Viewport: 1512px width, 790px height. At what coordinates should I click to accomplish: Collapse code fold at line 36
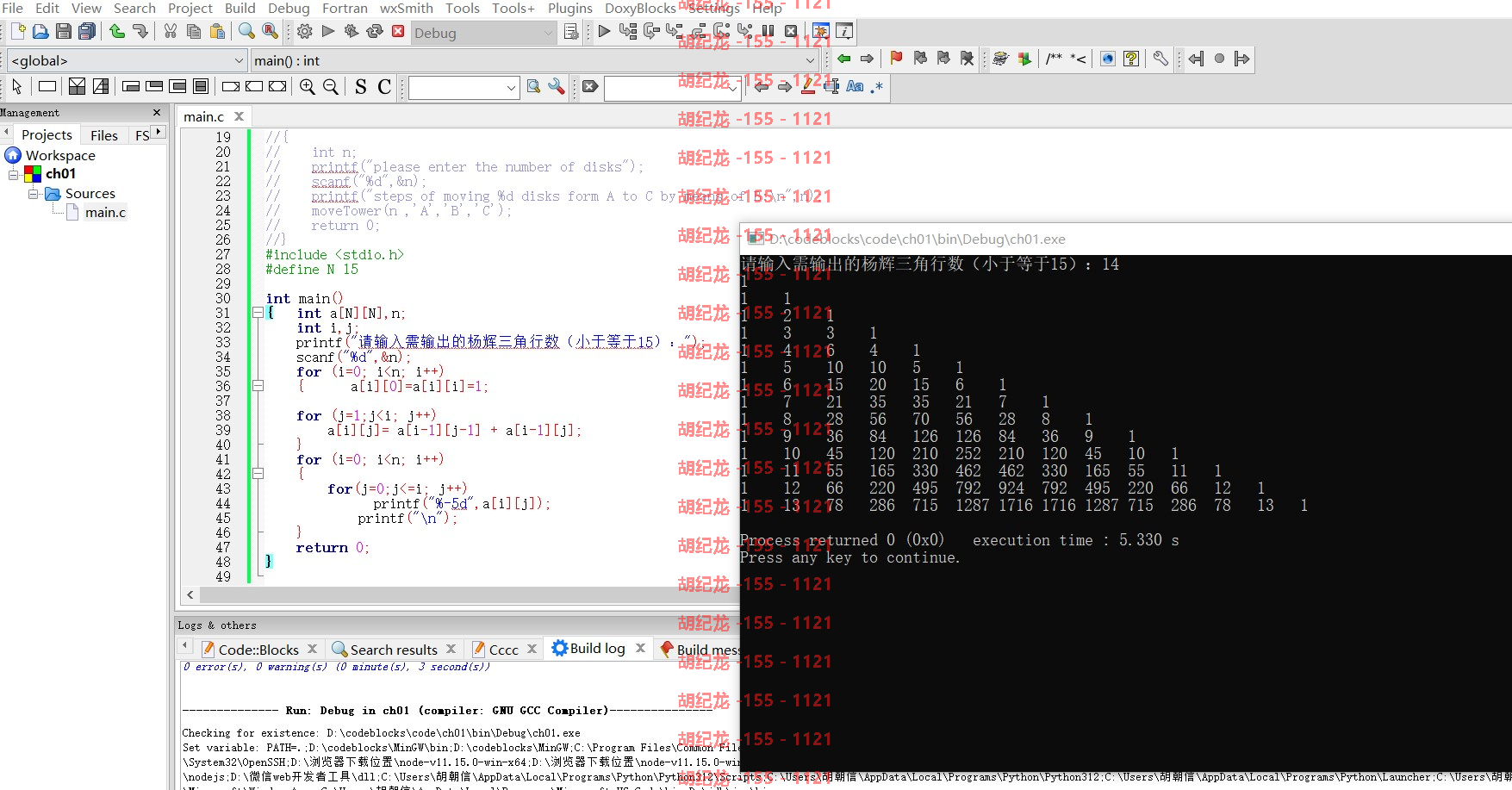click(x=258, y=386)
